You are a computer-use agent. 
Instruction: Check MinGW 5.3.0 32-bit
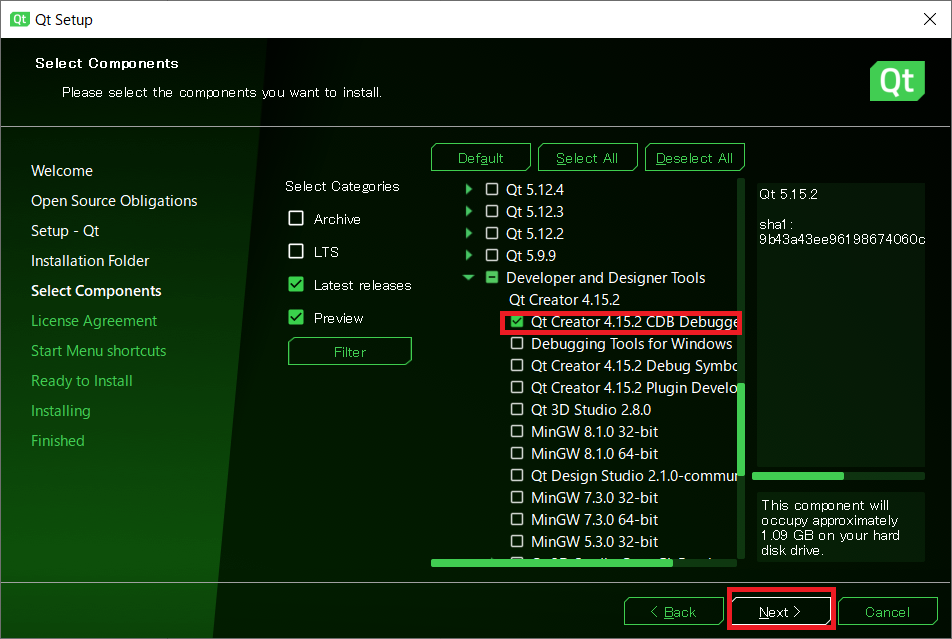tap(517, 541)
